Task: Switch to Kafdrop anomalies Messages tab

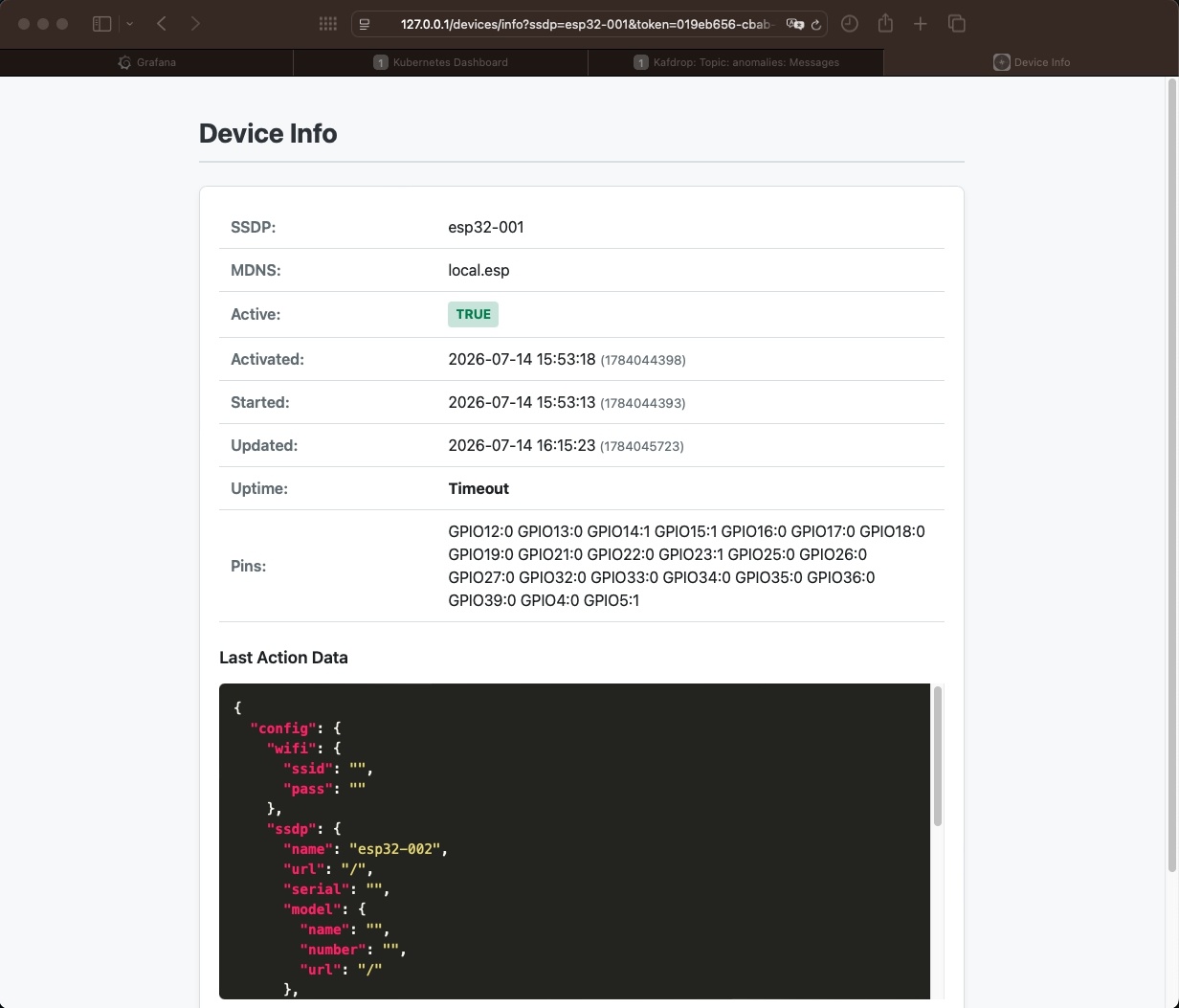Action: point(736,62)
